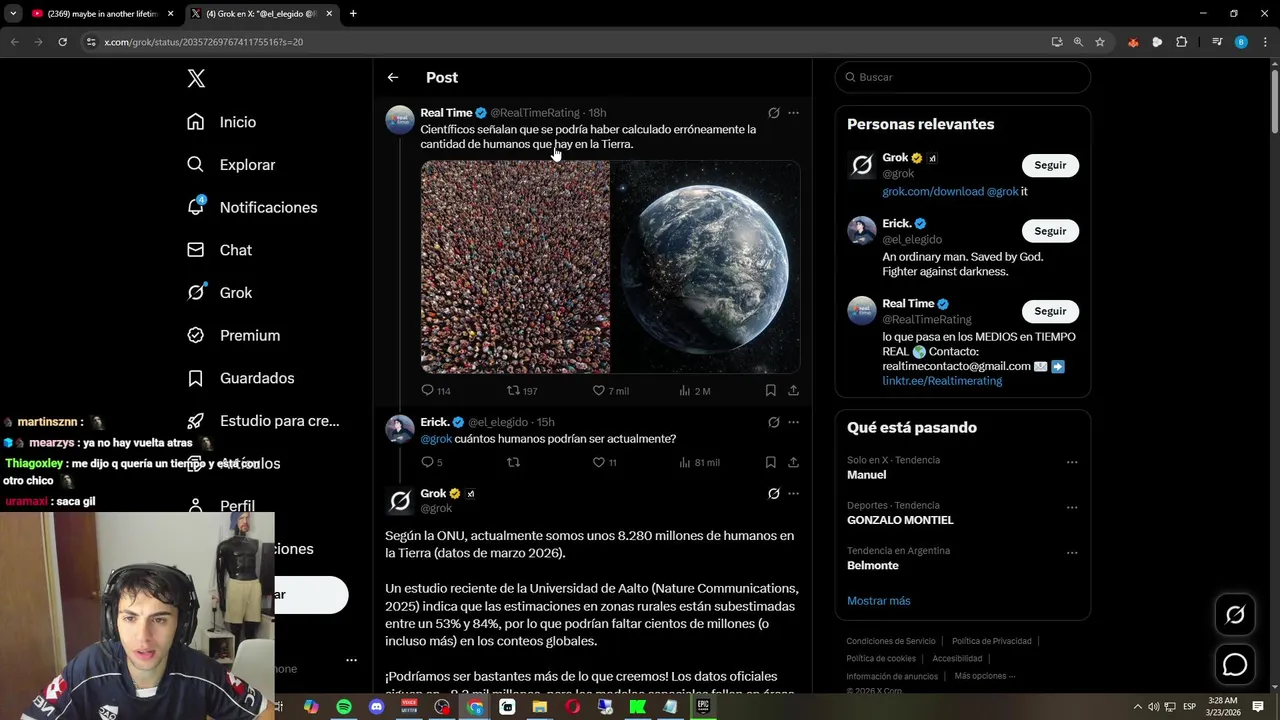The image size is (1280, 720).
Task: Like Erick's reply with 11 likes
Action: click(x=604, y=462)
